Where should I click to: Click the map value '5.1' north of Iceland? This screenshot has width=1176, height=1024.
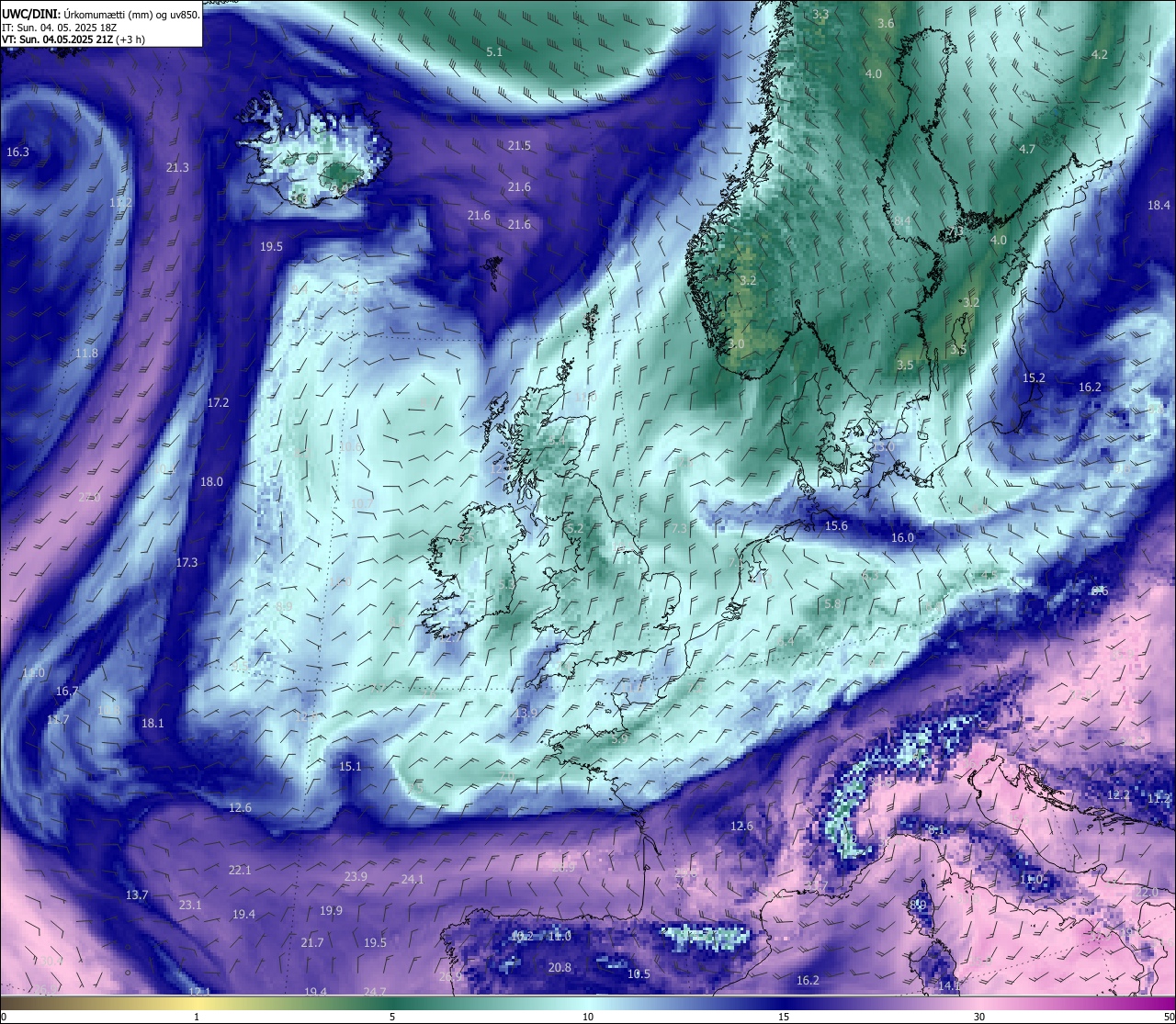tap(494, 52)
